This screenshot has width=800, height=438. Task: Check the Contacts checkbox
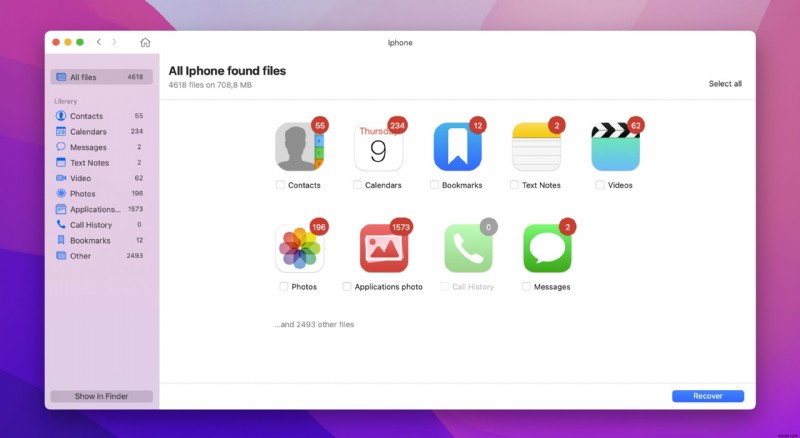(x=280, y=185)
